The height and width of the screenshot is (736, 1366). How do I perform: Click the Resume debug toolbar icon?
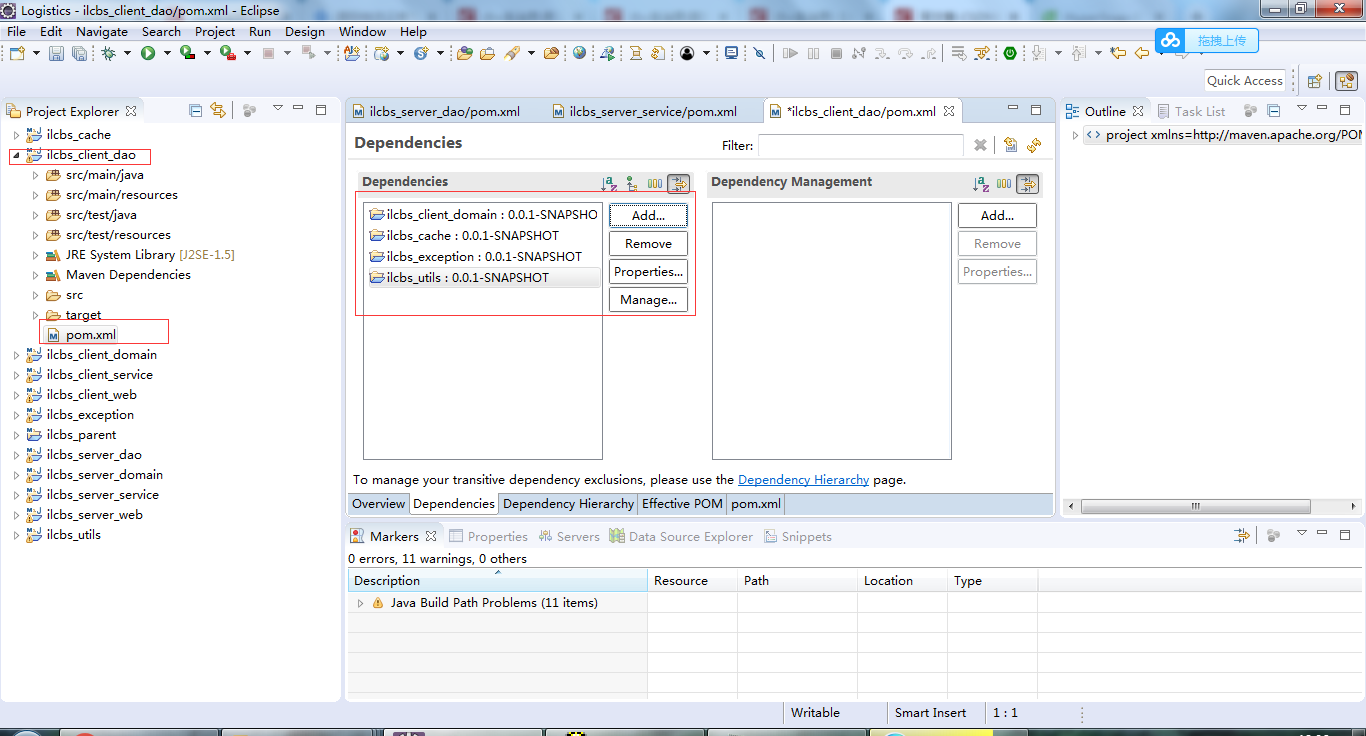point(790,53)
